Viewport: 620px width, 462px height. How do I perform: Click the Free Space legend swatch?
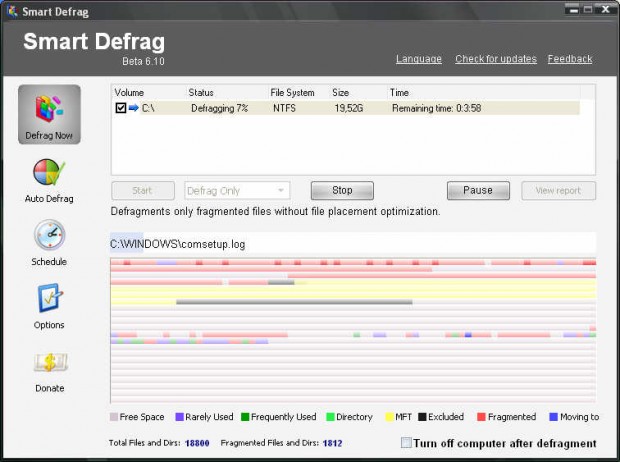(114, 417)
